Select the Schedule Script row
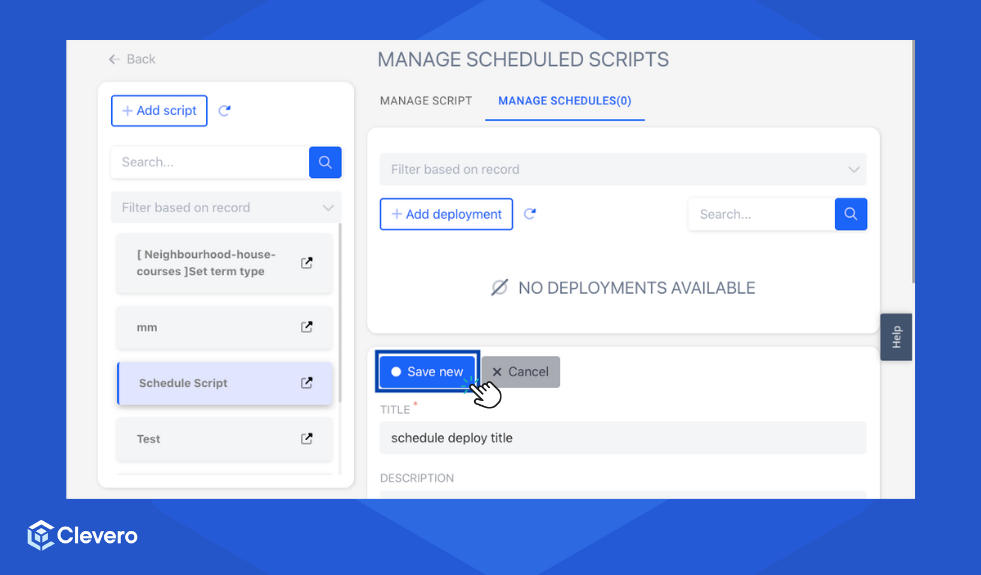 pos(225,383)
